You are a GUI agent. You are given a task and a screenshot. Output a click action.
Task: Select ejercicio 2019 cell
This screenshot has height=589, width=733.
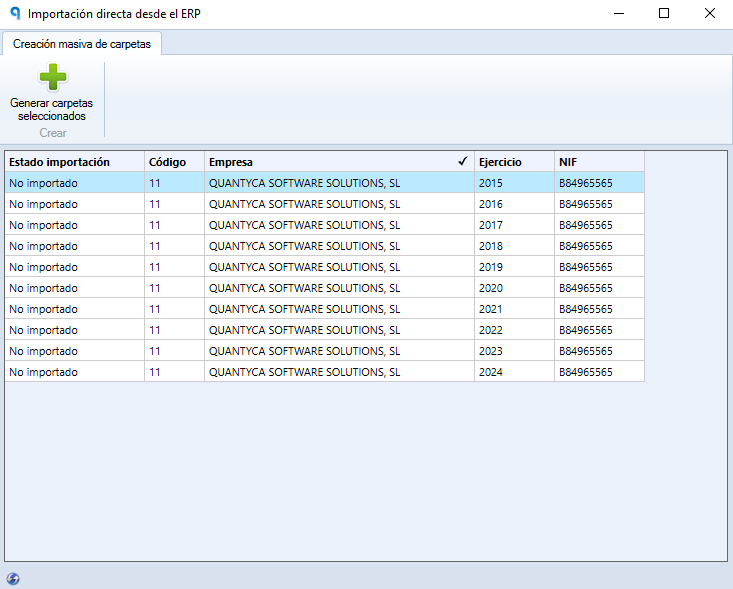tap(514, 267)
